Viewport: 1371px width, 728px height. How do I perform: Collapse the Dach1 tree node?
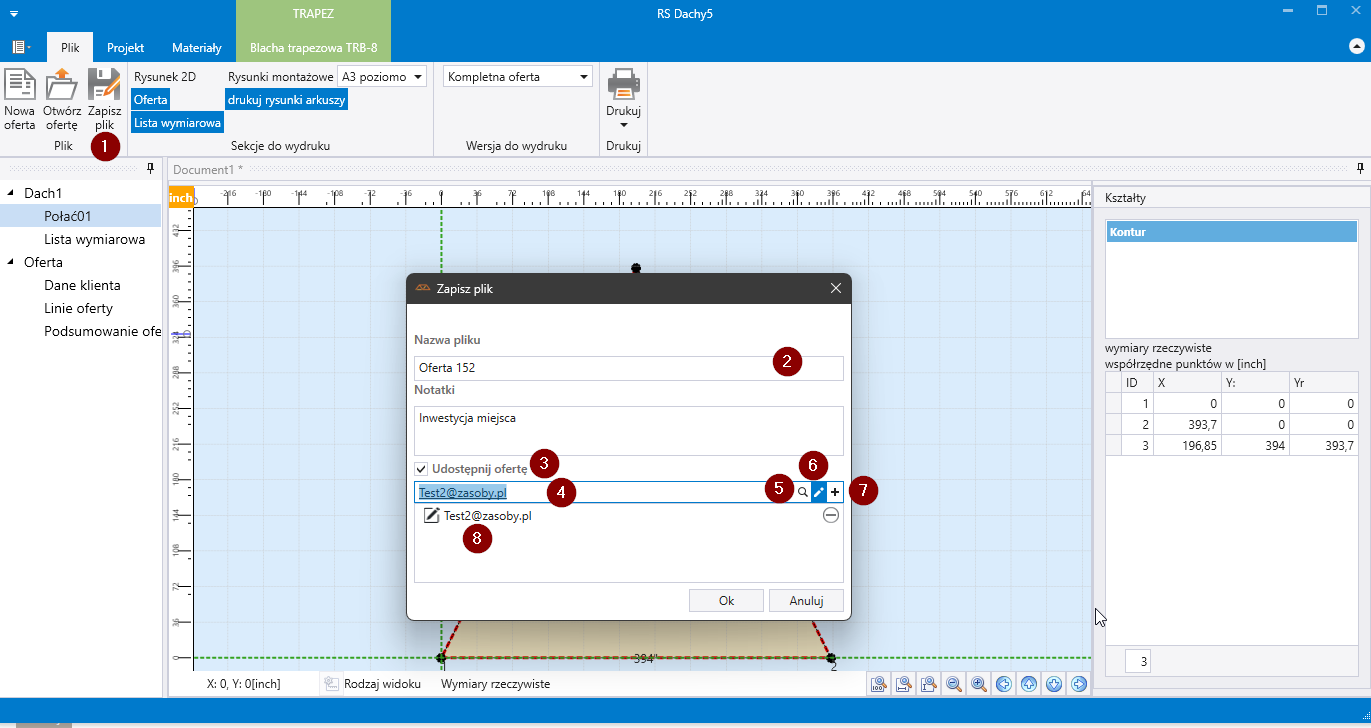click(x=11, y=193)
